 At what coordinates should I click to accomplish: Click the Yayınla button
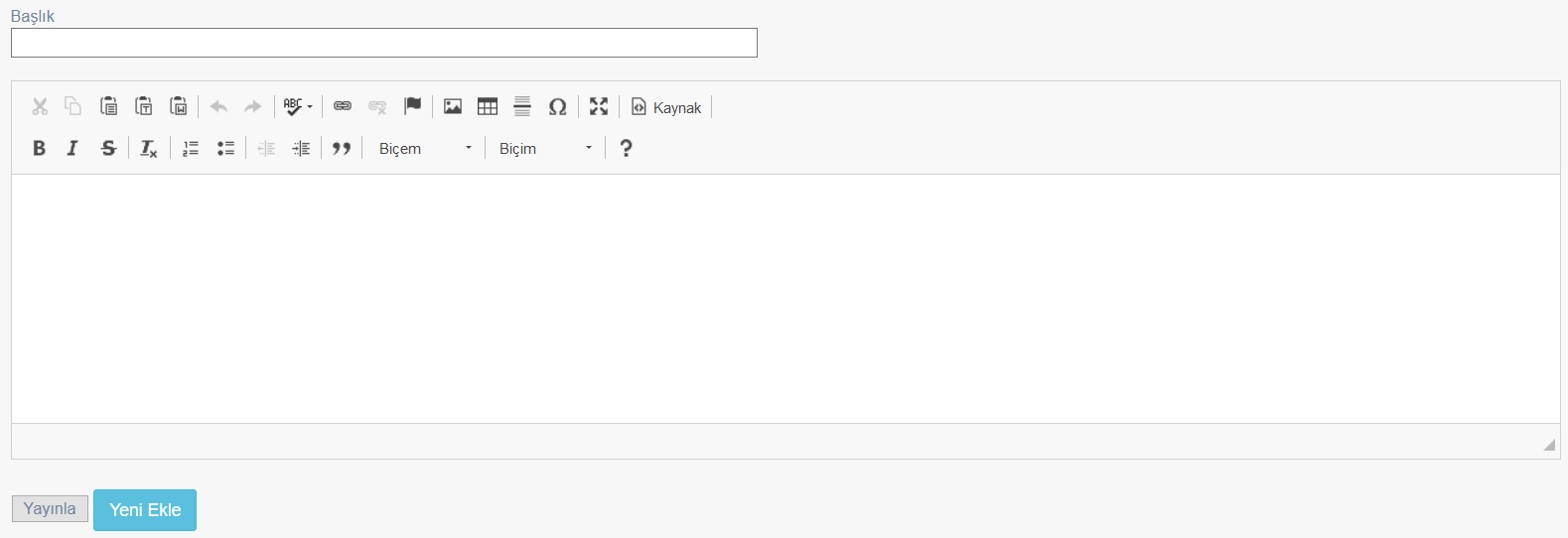tap(50, 508)
